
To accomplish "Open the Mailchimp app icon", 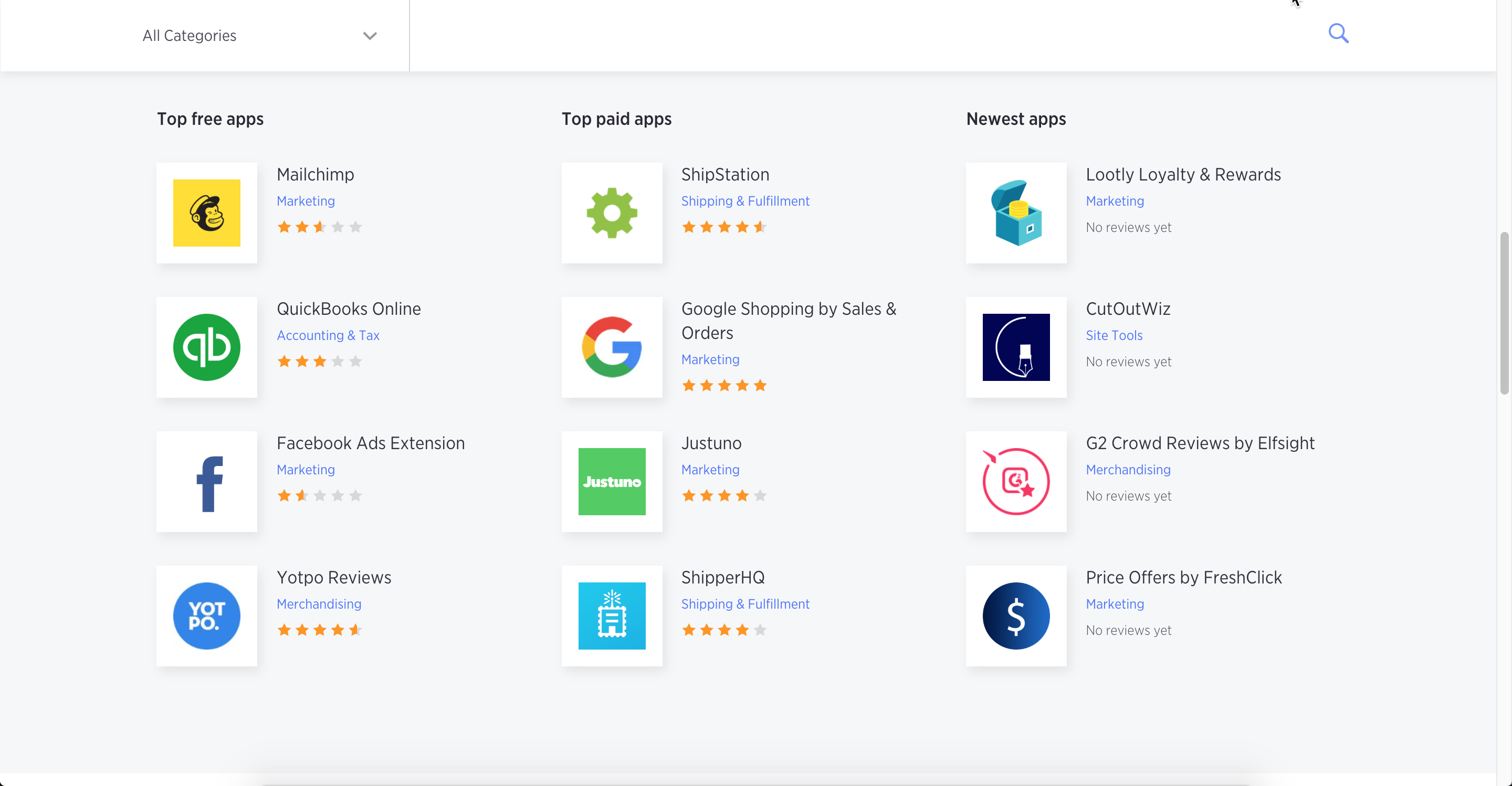I will point(207,213).
